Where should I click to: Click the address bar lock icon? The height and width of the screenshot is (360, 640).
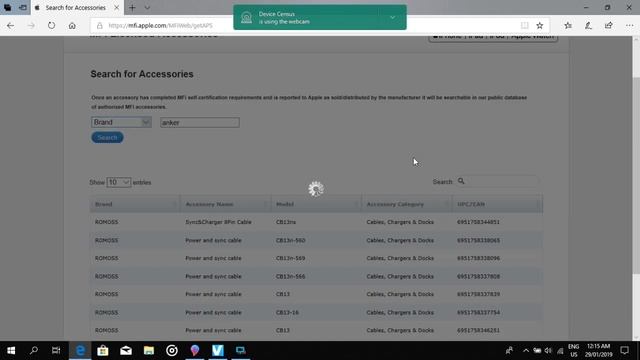[100, 25]
